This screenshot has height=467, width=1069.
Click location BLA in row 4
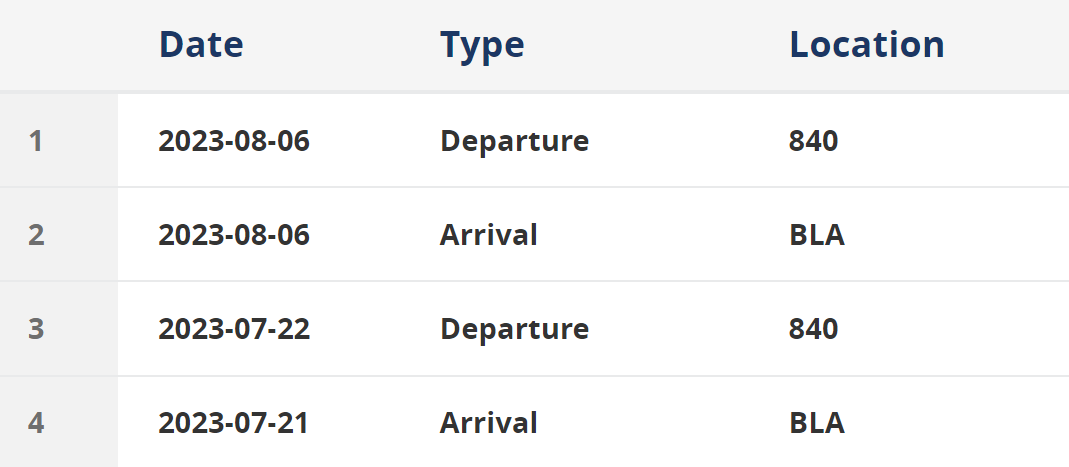click(817, 423)
